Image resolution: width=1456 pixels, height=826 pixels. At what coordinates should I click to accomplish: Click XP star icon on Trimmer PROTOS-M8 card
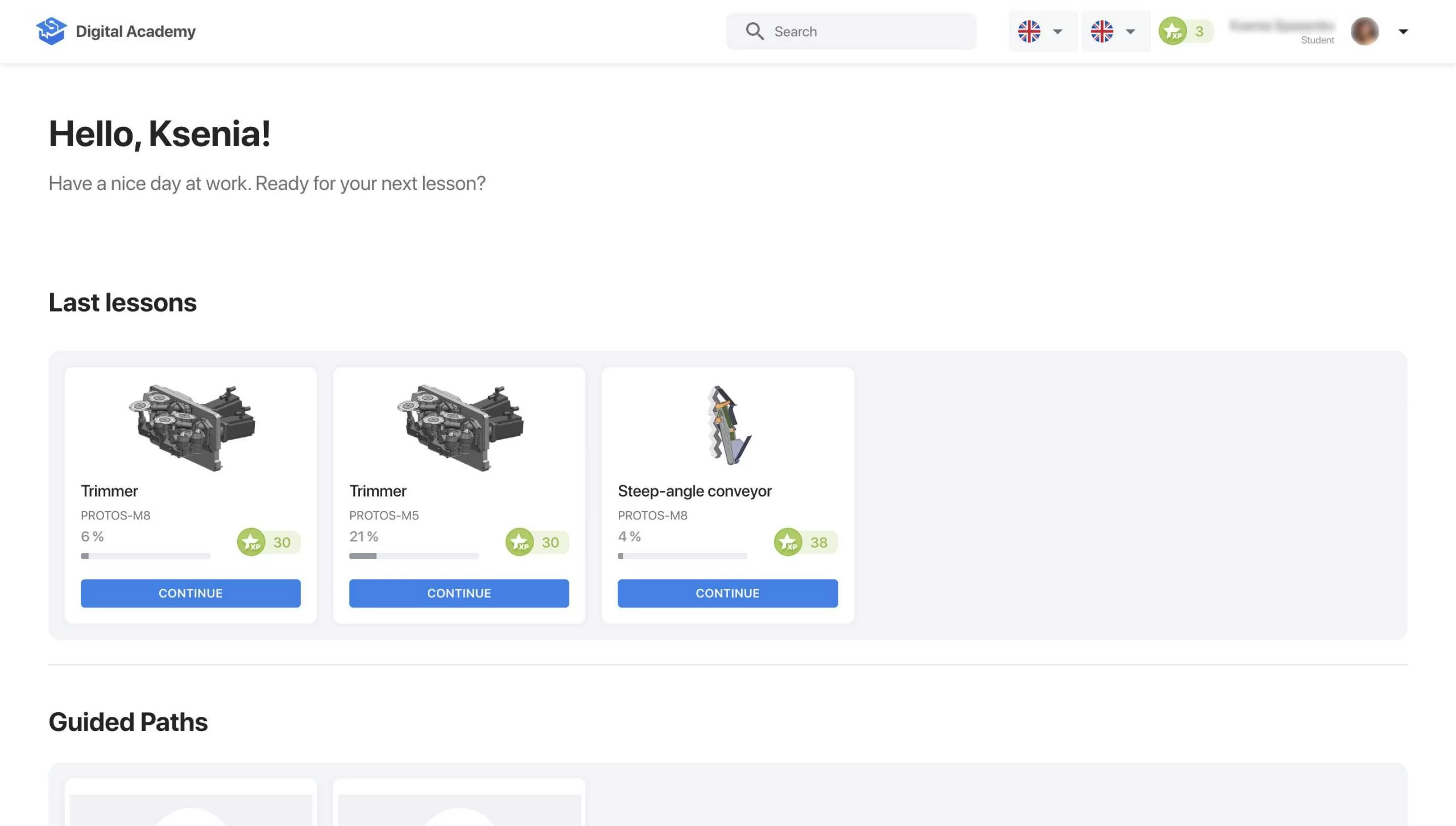point(251,542)
